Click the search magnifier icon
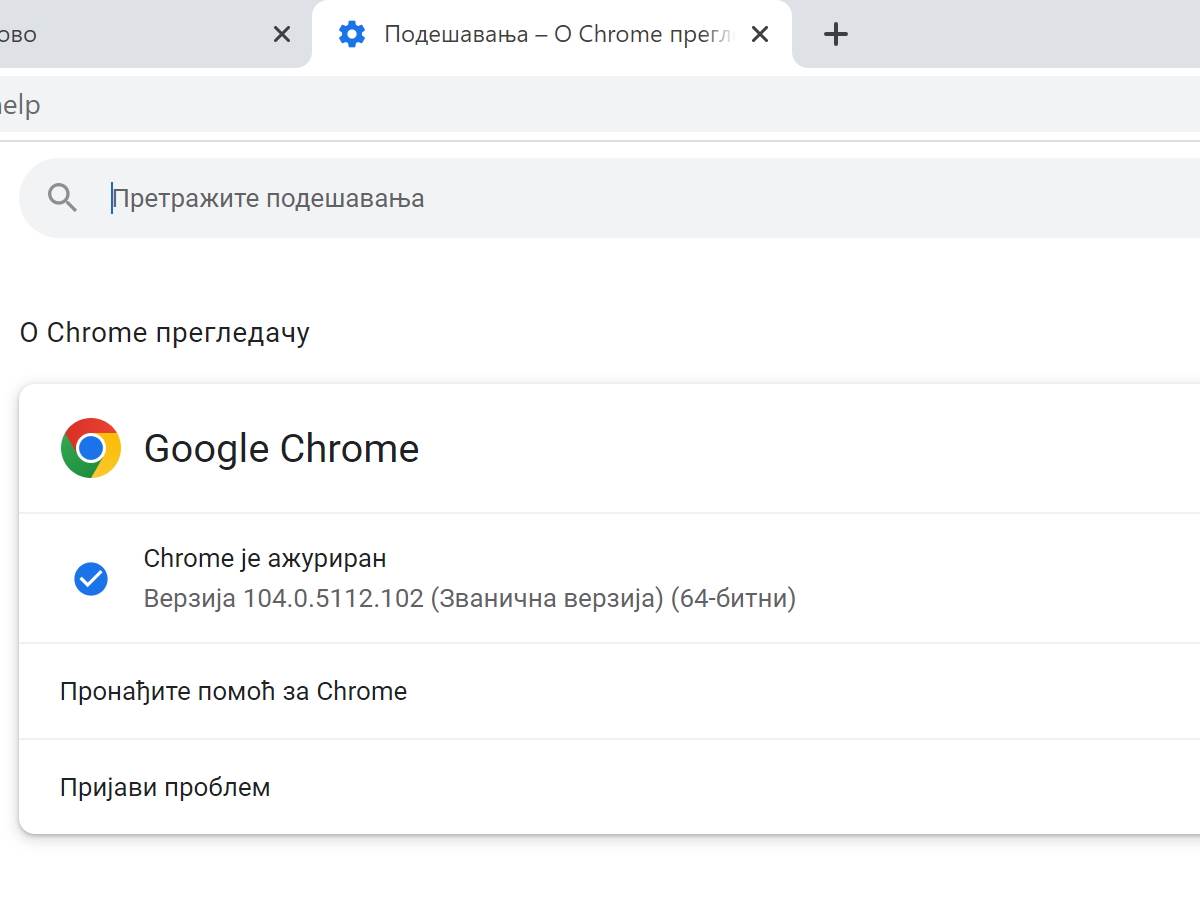The width and height of the screenshot is (1200, 900). pos(62,197)
